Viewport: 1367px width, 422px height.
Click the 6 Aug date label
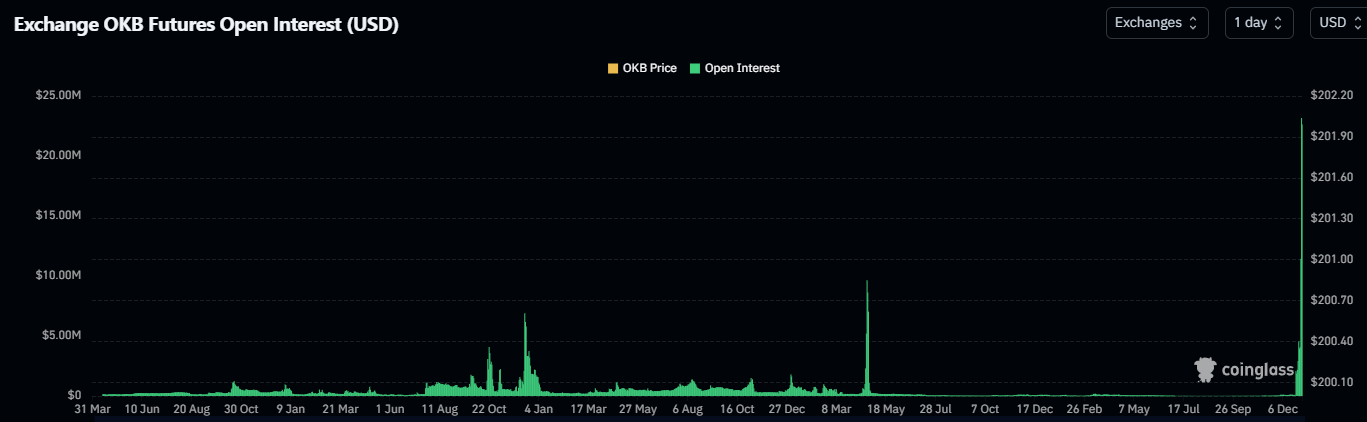[x=688, y=409]
